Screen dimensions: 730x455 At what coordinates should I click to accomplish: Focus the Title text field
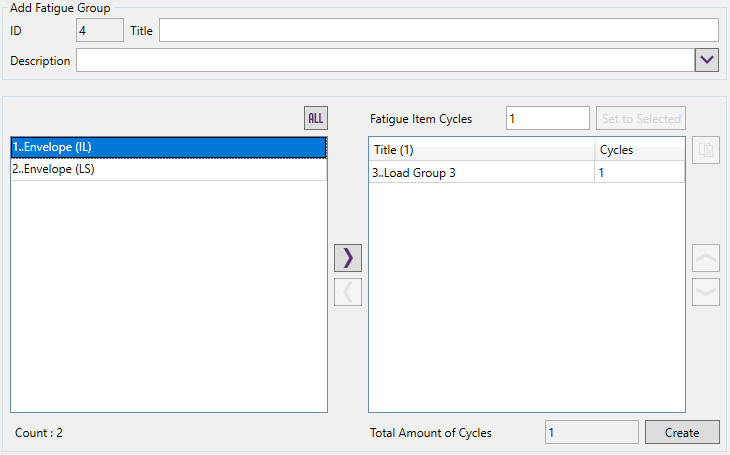438,31
